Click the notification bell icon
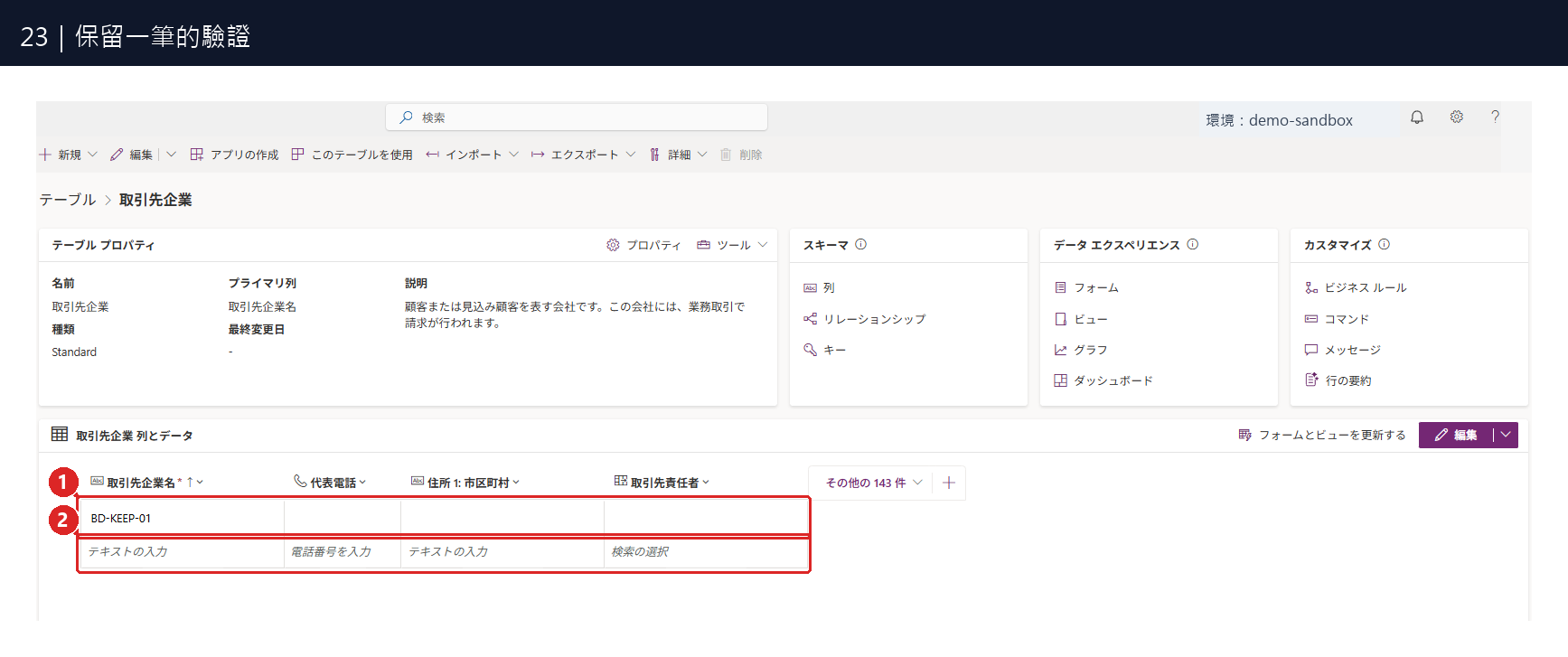This screenshot has height=657, width=1568. 1417,117
